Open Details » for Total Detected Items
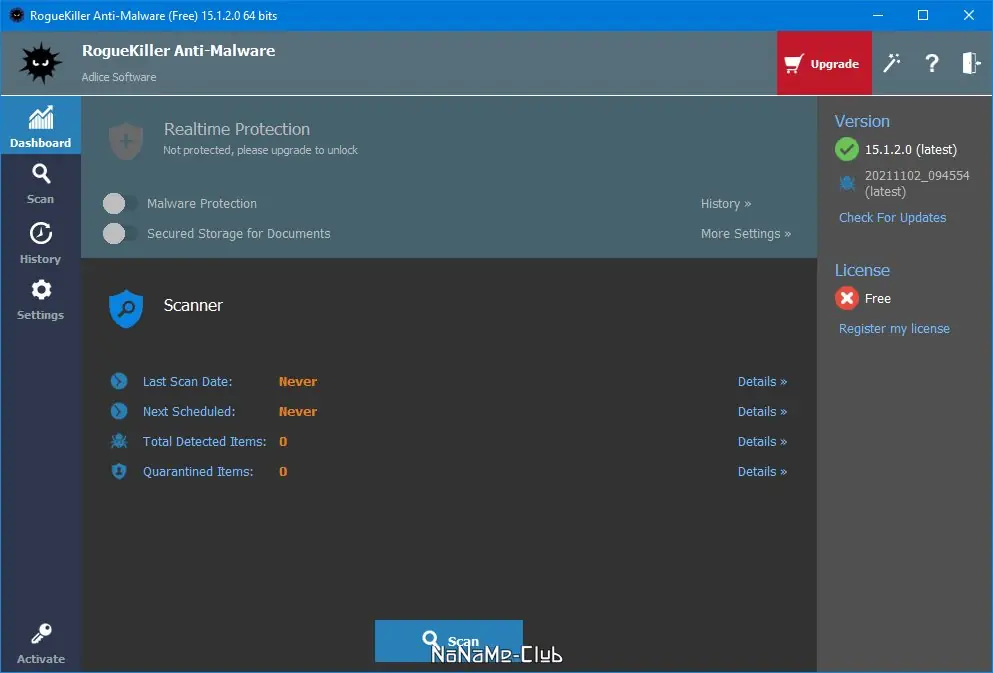Screen dimensions: 993x673 (x=762, y=441)
